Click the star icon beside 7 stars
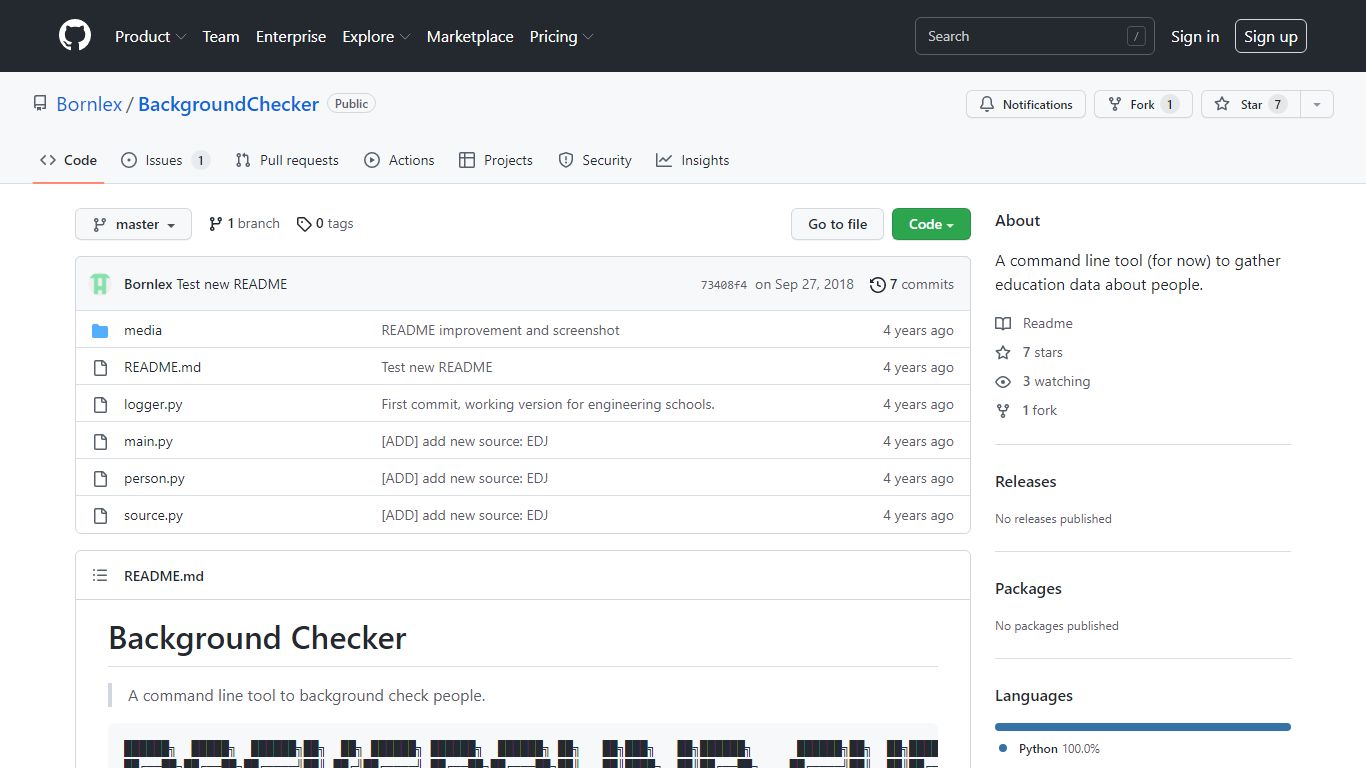The height and width of the screenshot is (768, 1366). [1003, 352]
